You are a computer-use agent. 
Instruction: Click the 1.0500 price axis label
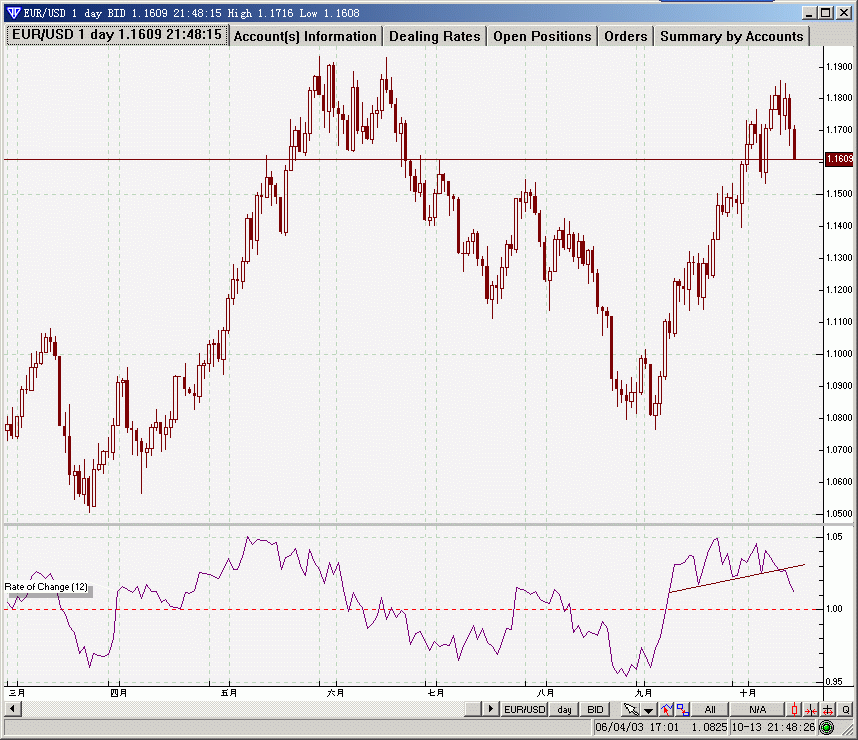pos(839,514)
